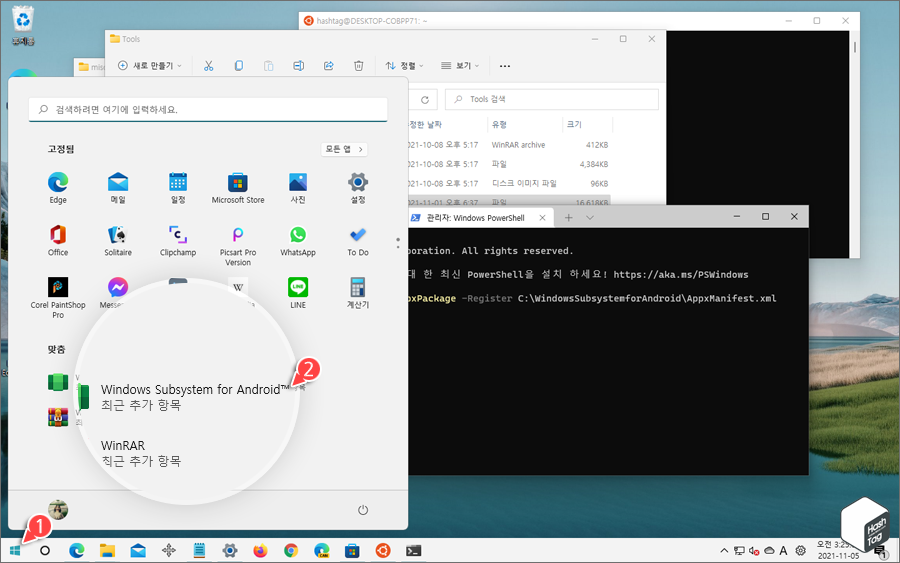Screen dimensions: 900x563
Task: Open File Explorer from taskbar
Action: 107,551
